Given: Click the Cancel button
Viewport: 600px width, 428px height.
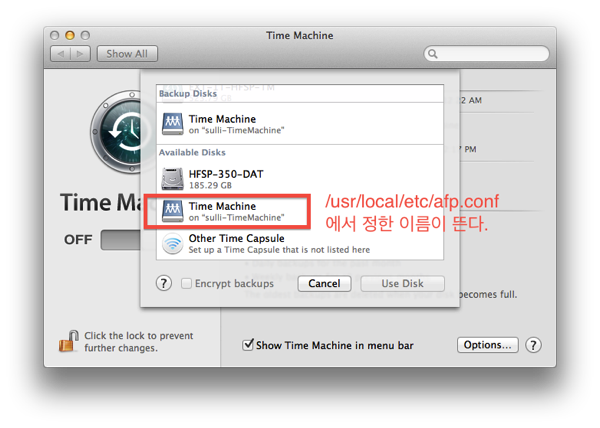Looking at the screenshot, I should (x=324, y=283).
